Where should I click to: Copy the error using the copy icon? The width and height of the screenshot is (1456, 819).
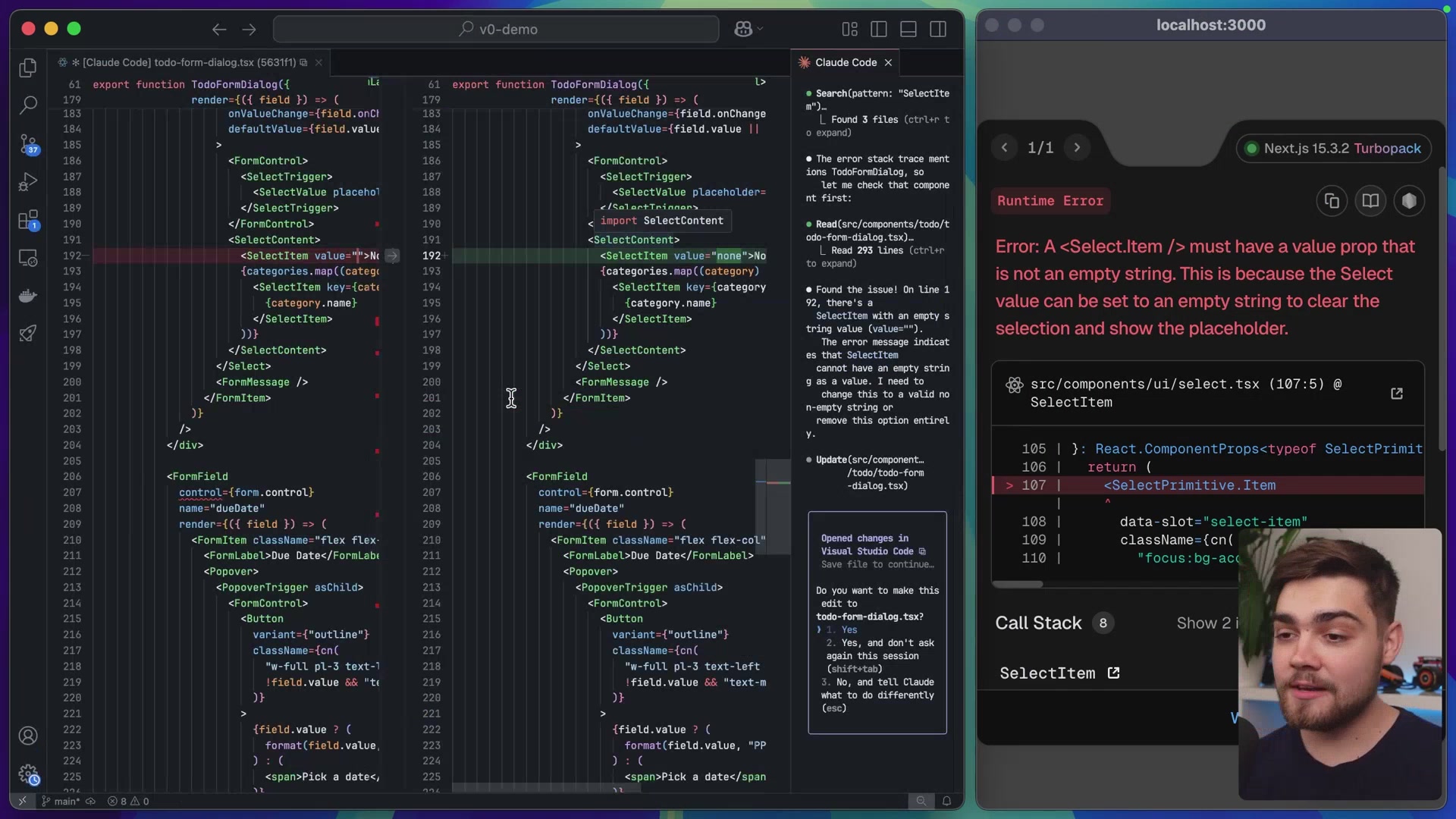click(x=1332, y=200)
